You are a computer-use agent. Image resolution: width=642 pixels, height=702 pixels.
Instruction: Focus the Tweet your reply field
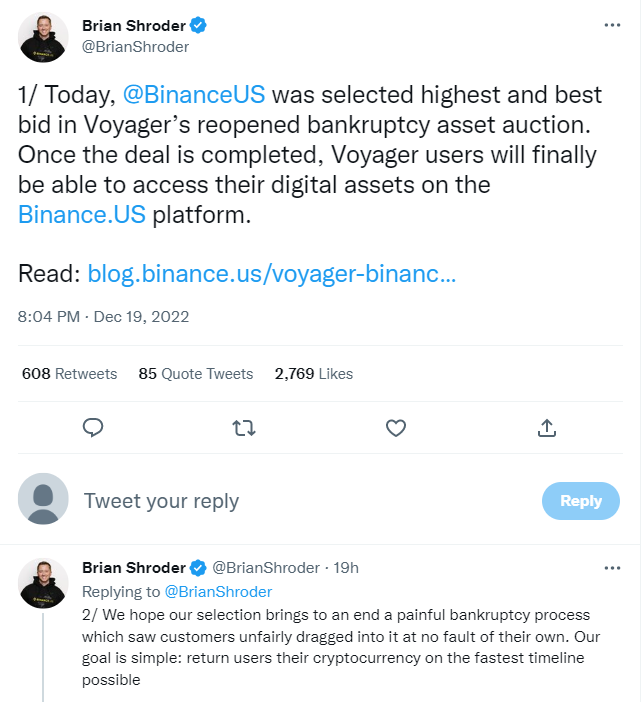tap(300, 501)
